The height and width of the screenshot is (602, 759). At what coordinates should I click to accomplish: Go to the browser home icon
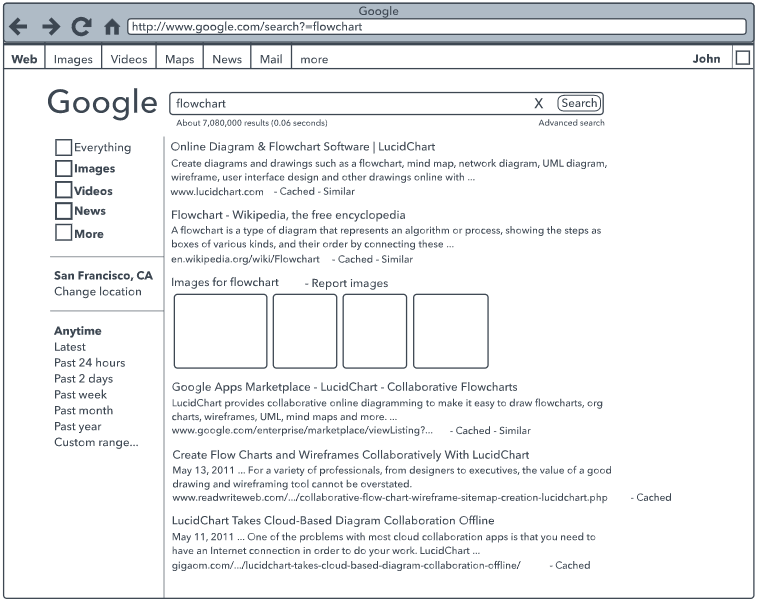(112, 27)
